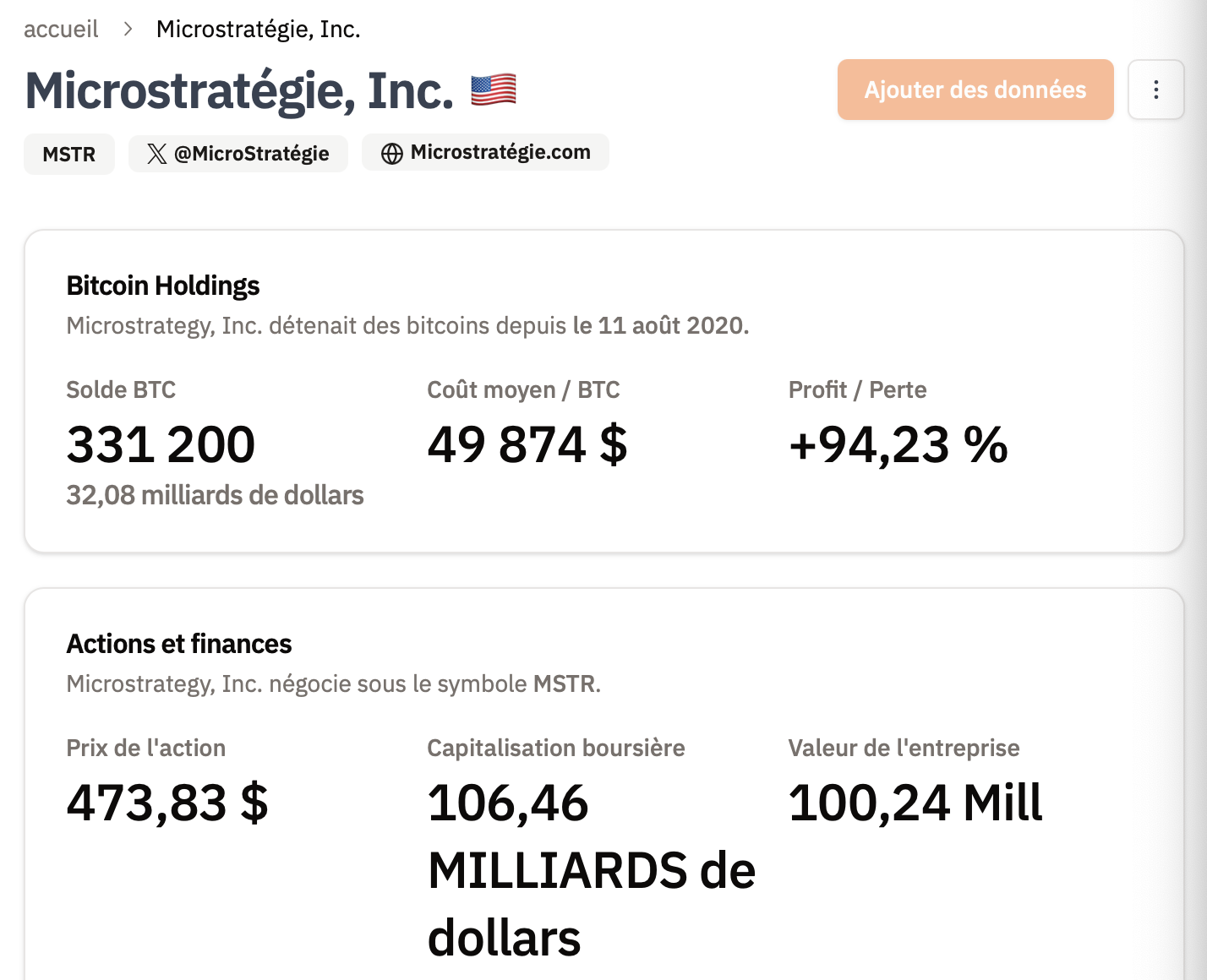Select the "Microstratégie, Inc." breadcrumb item

click(258, 30)
